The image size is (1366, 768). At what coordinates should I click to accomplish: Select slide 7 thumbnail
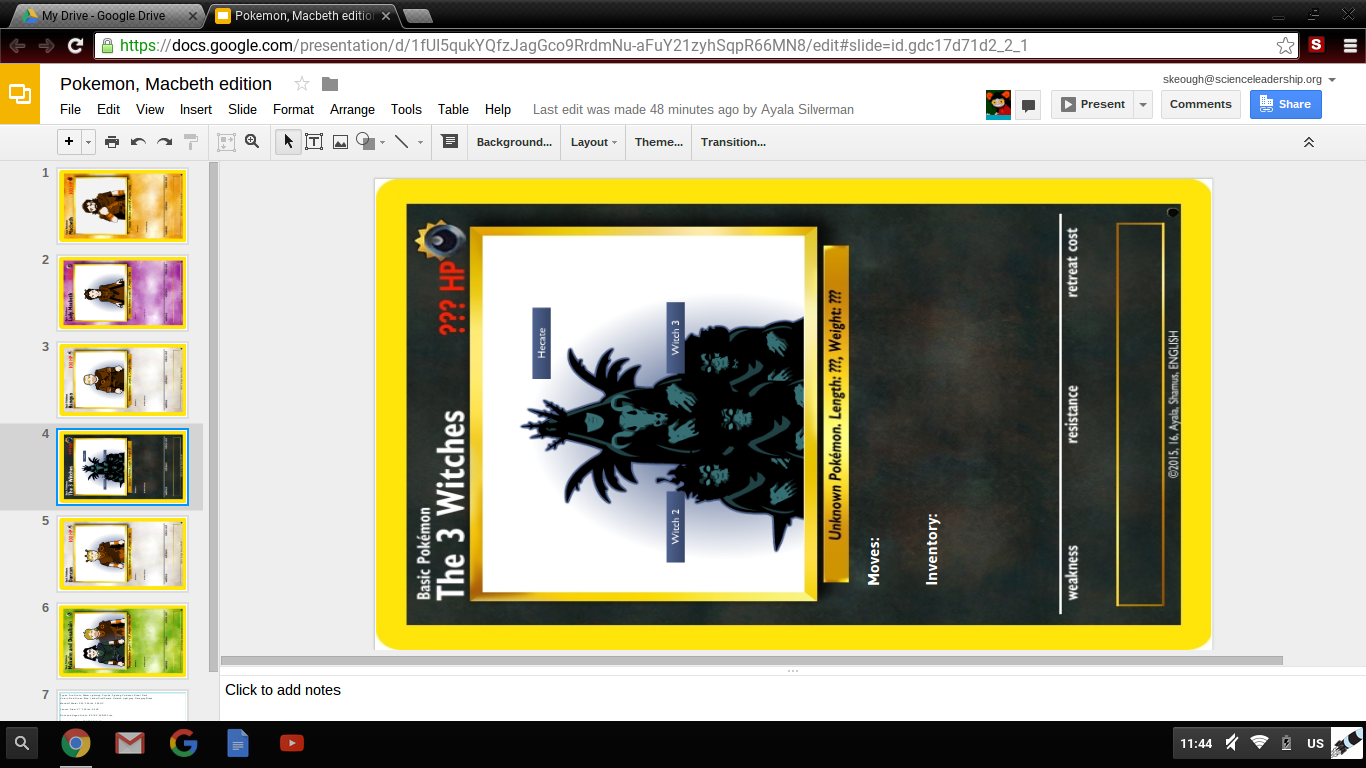[122, 705]
